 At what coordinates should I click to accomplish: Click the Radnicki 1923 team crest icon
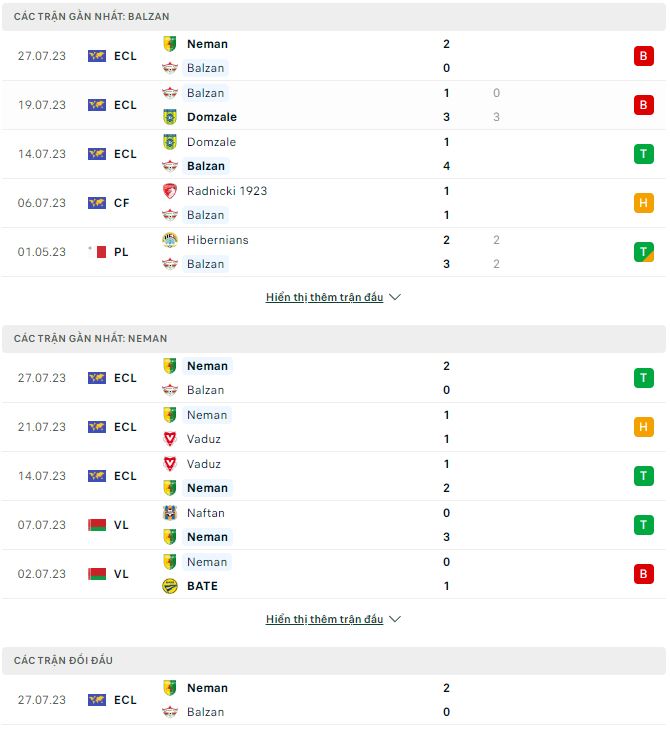pos(170,191)
